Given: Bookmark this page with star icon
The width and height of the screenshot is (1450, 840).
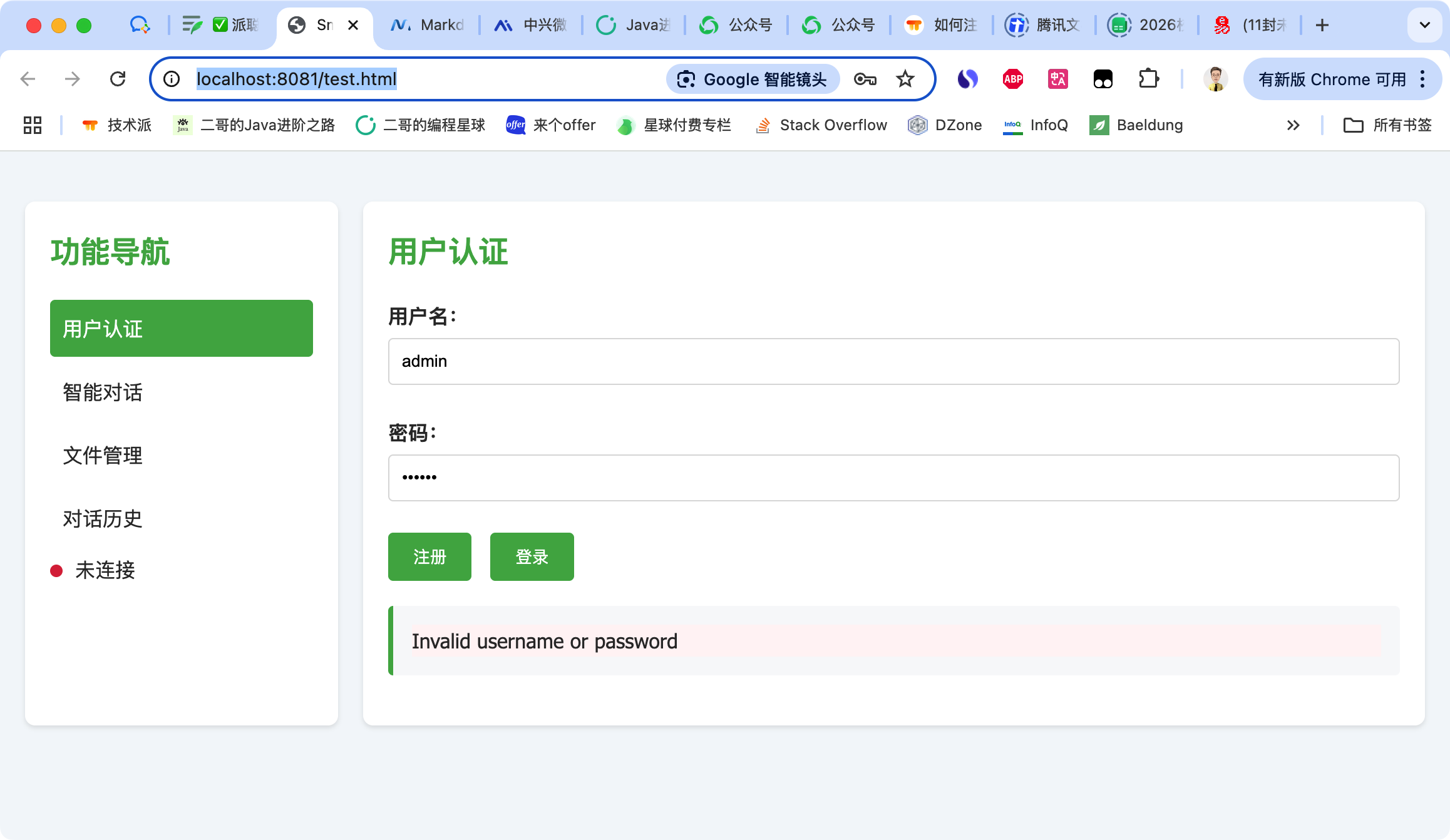Looking at the screenshot, I should [x=905, y=79].
